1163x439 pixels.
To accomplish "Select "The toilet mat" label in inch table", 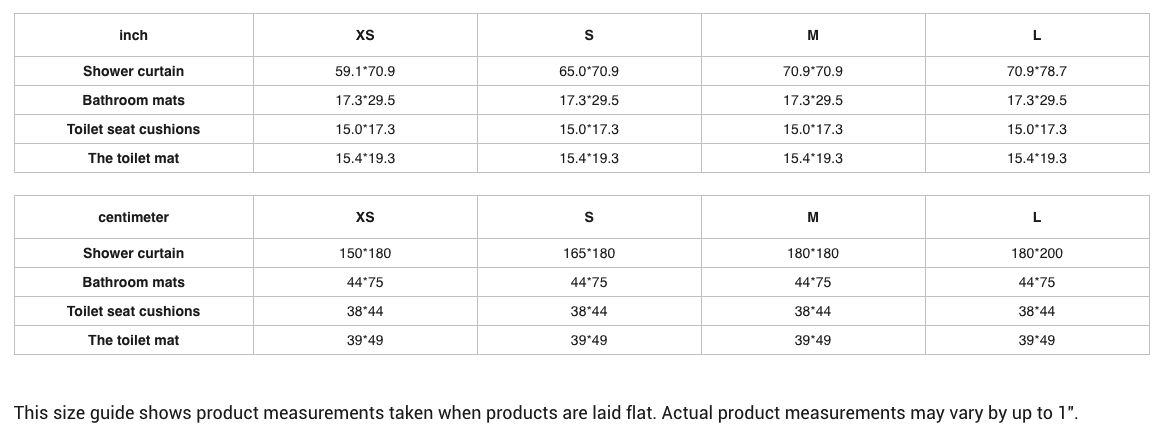I will 133,158.
